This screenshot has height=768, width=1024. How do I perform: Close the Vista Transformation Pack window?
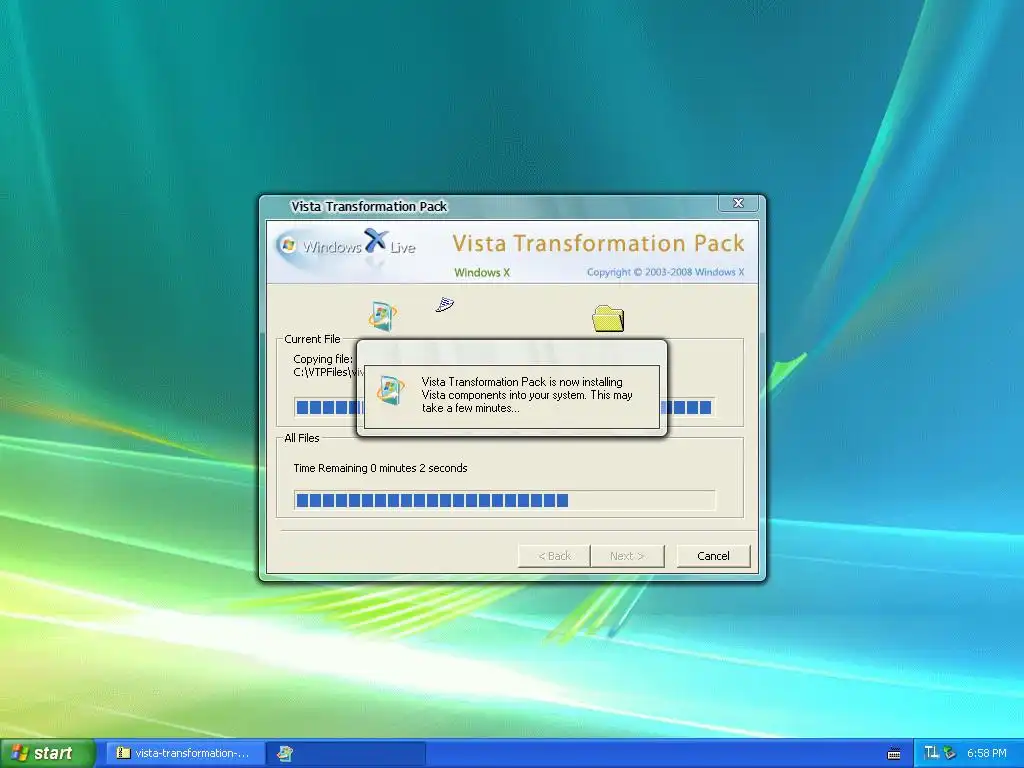(x=738, y=203)
